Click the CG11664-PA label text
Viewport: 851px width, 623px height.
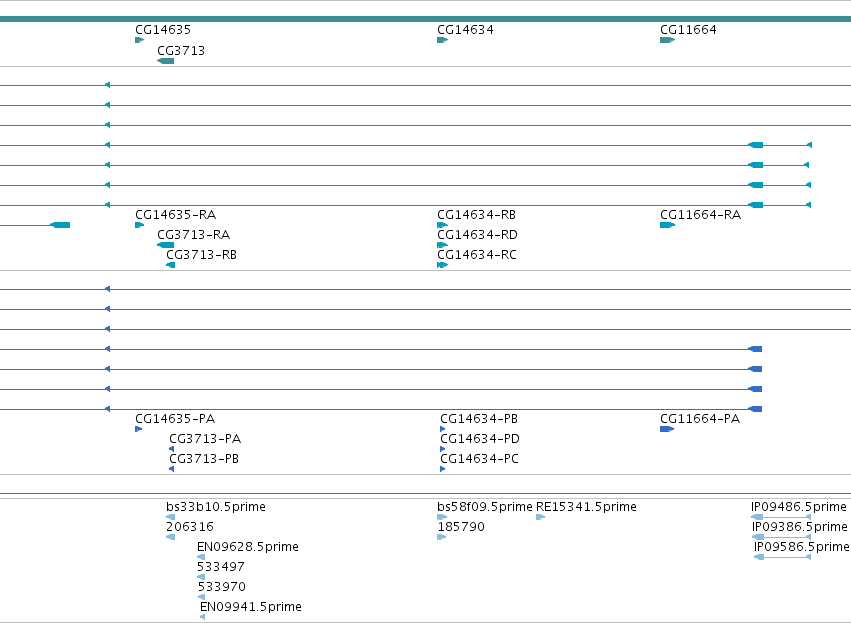coord(700,418)
